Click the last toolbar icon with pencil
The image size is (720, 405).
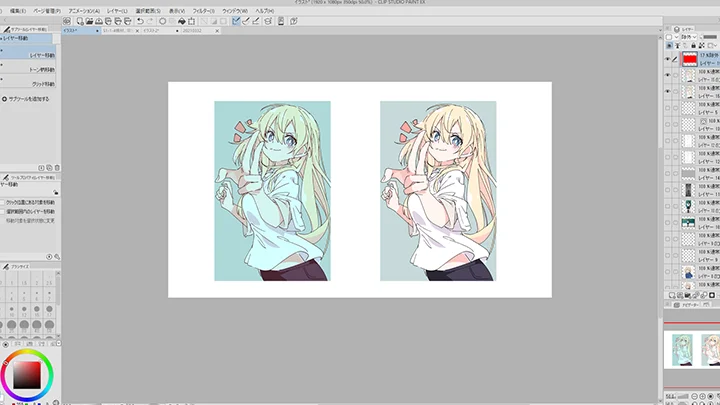point(294,21)
